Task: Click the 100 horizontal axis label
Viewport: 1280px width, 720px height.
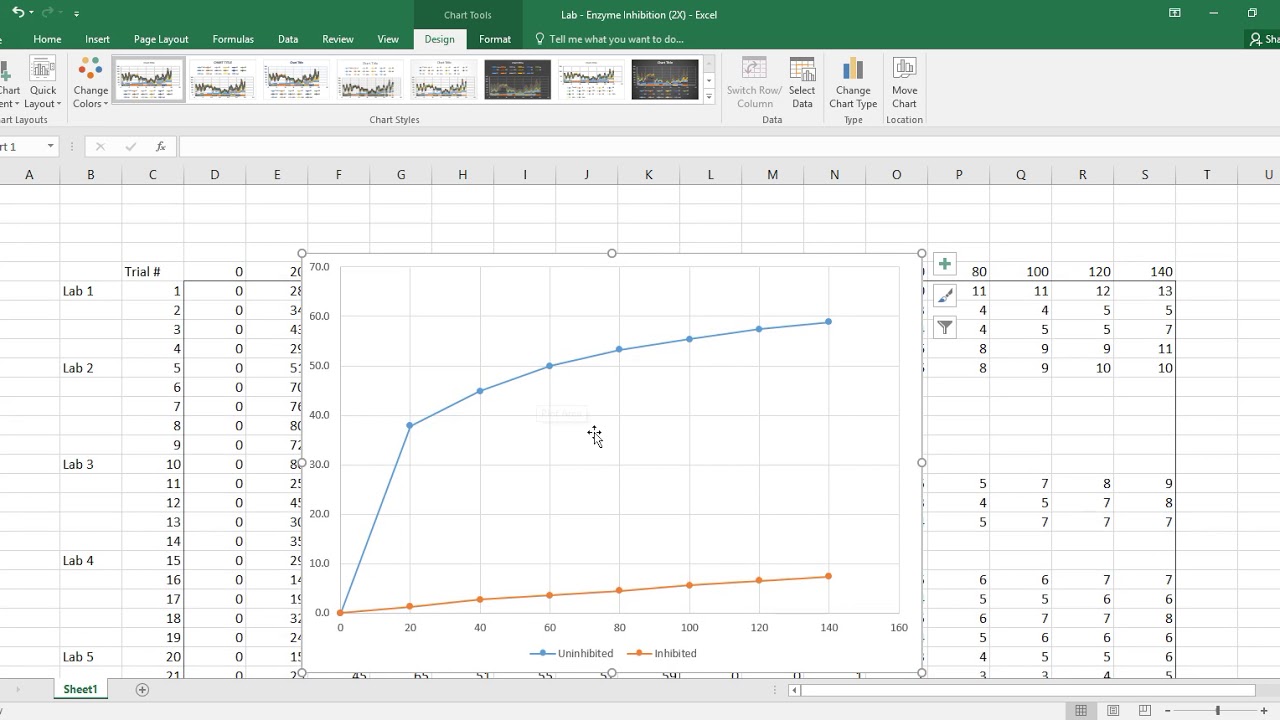Action: (x=689, y=628)
